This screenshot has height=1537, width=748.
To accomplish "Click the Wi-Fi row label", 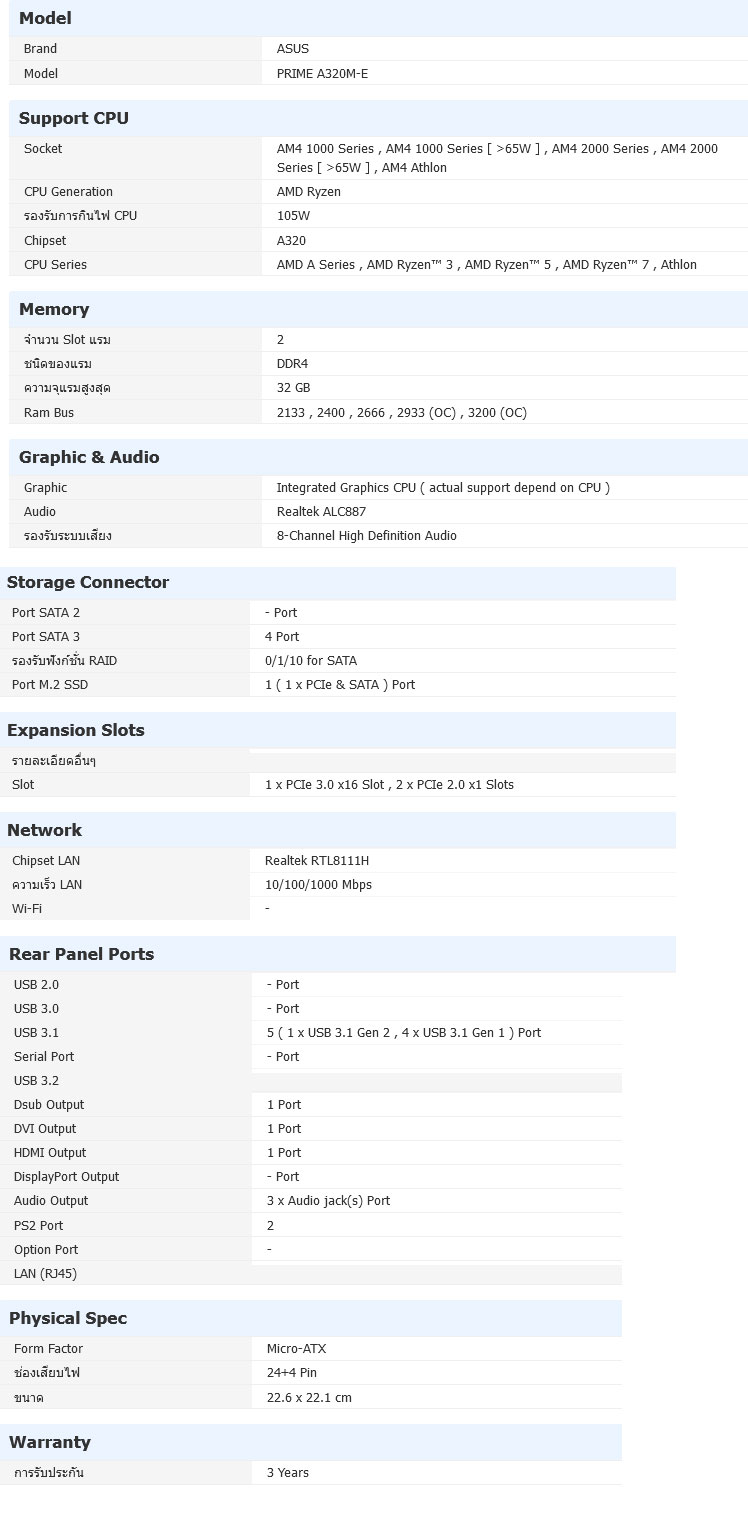I will [x=27, y=909].
